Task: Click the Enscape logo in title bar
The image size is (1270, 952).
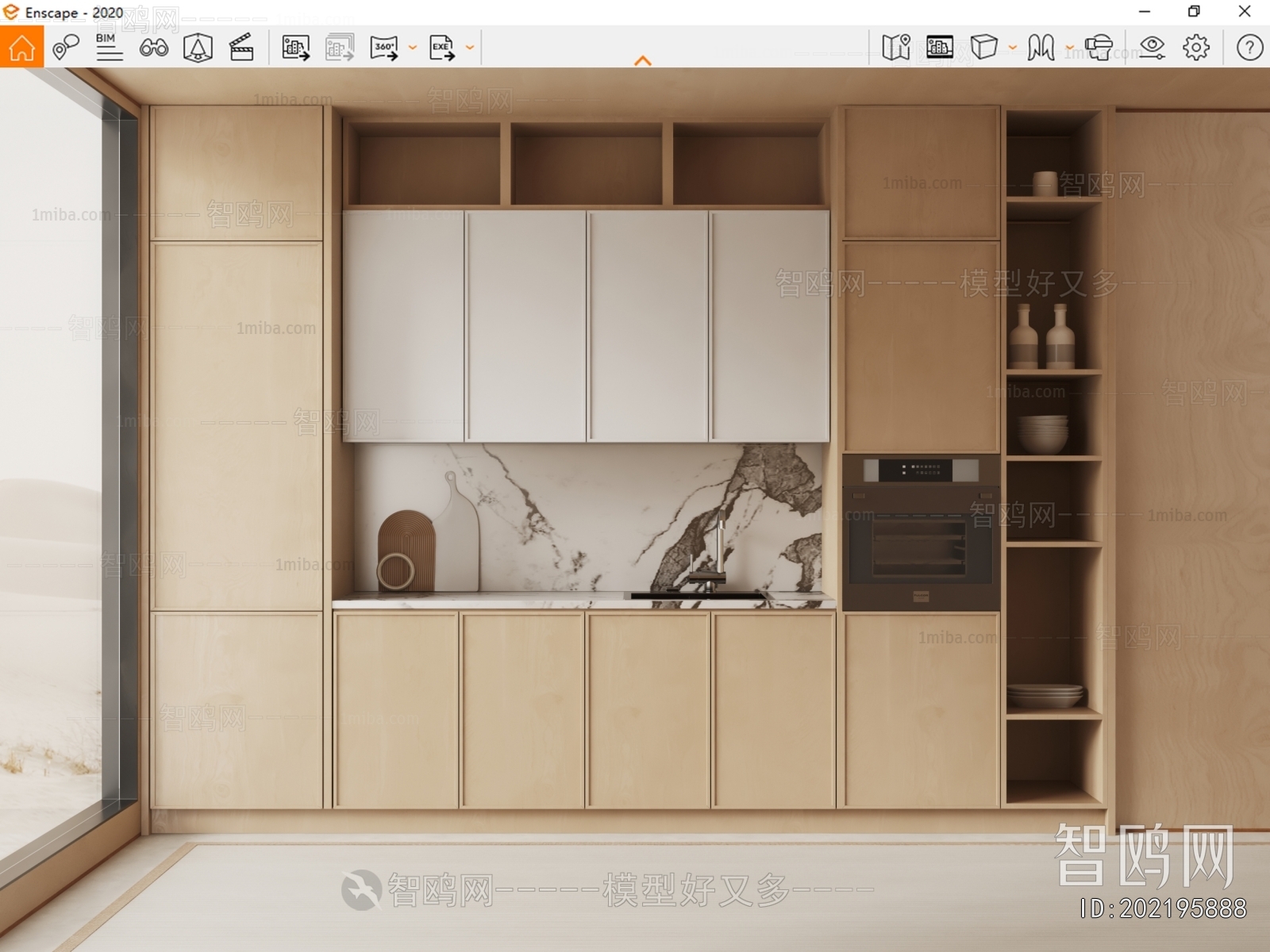Action: pyautogui.click(x=11, y=12)
